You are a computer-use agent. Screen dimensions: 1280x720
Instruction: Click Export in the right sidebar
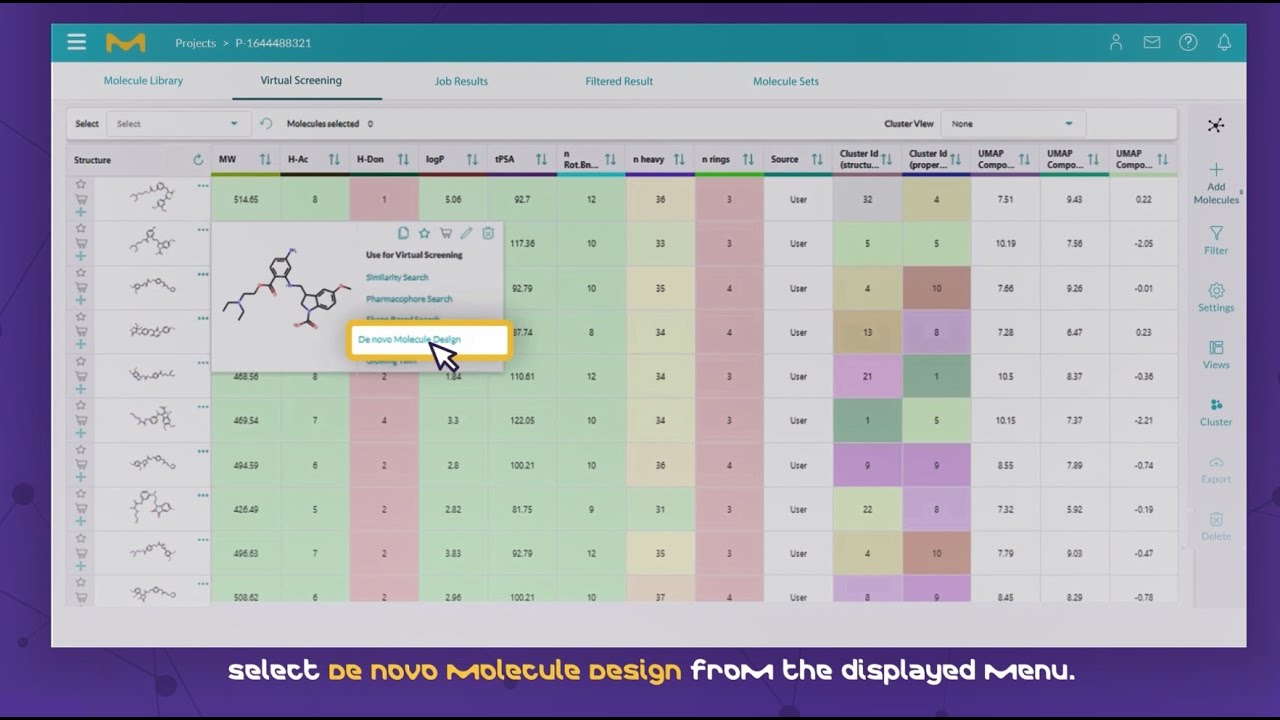pyautogui.click(x=1216, y=469)
